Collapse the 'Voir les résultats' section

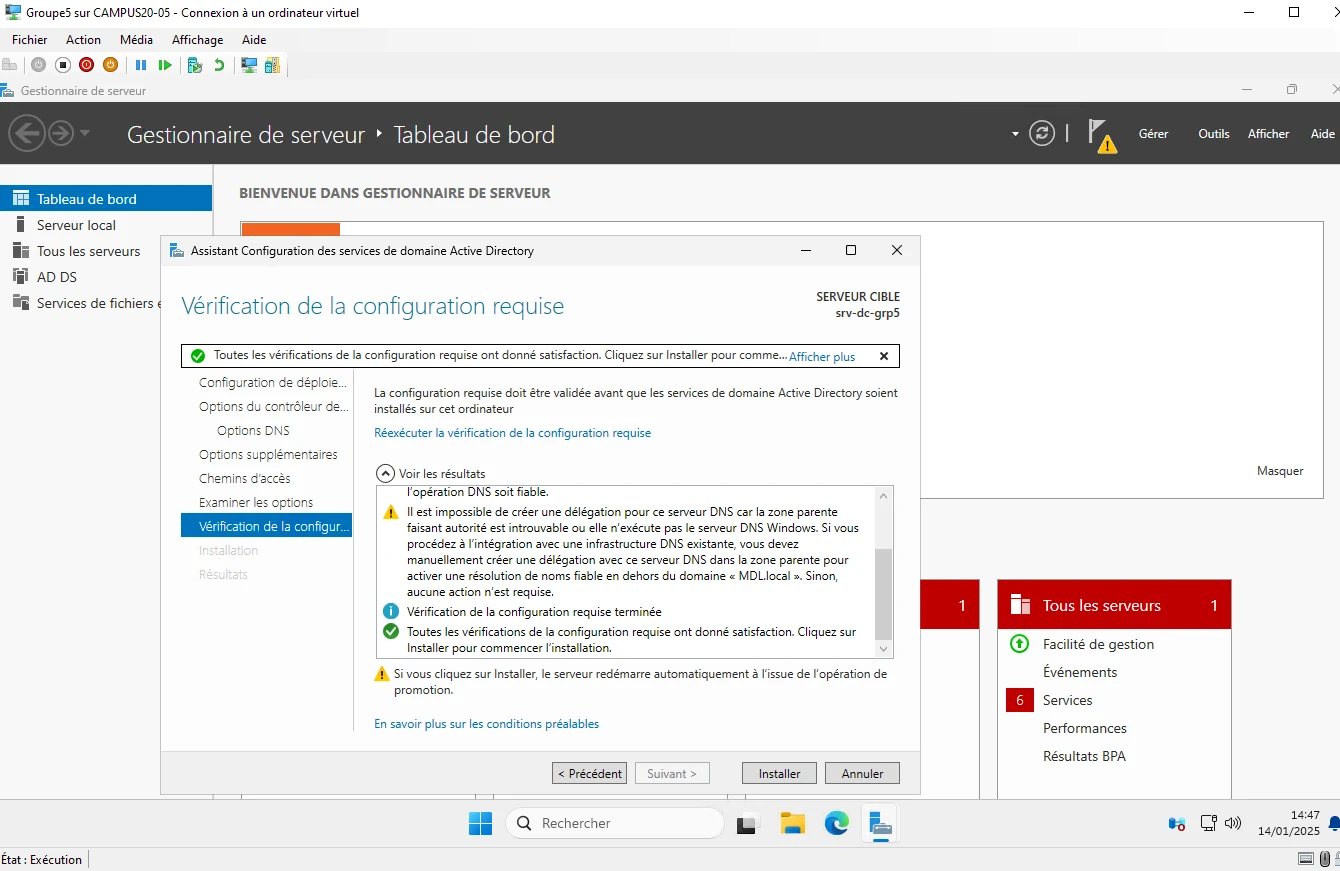coord(385,473)
